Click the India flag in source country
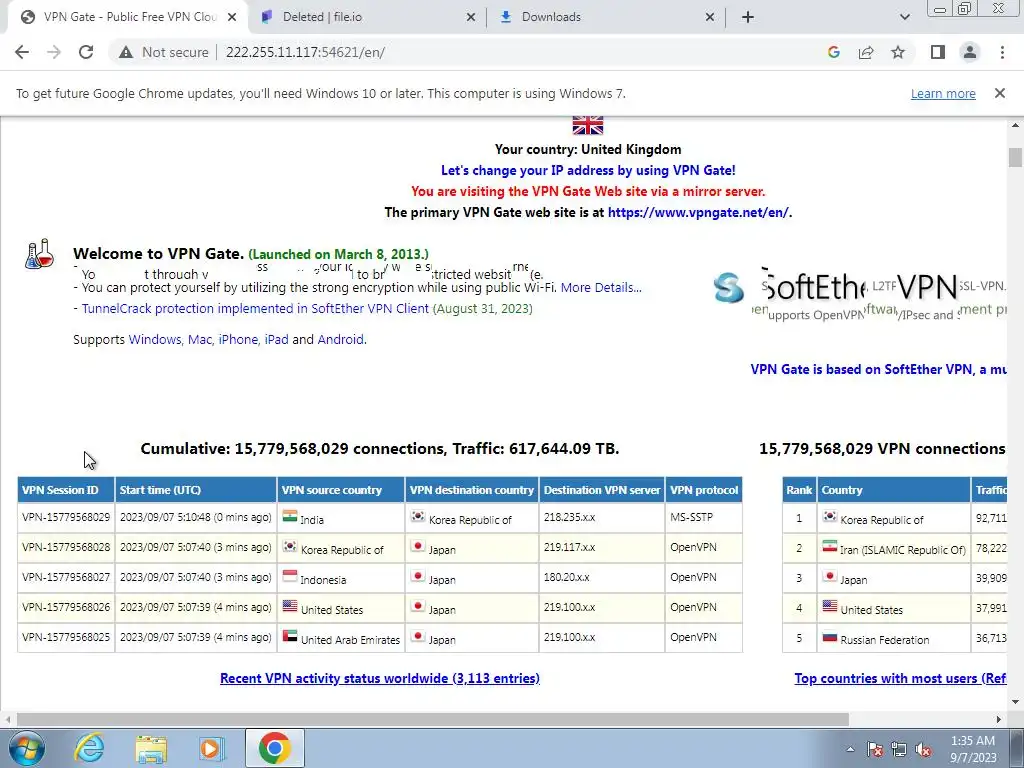 tap(290, 516)
